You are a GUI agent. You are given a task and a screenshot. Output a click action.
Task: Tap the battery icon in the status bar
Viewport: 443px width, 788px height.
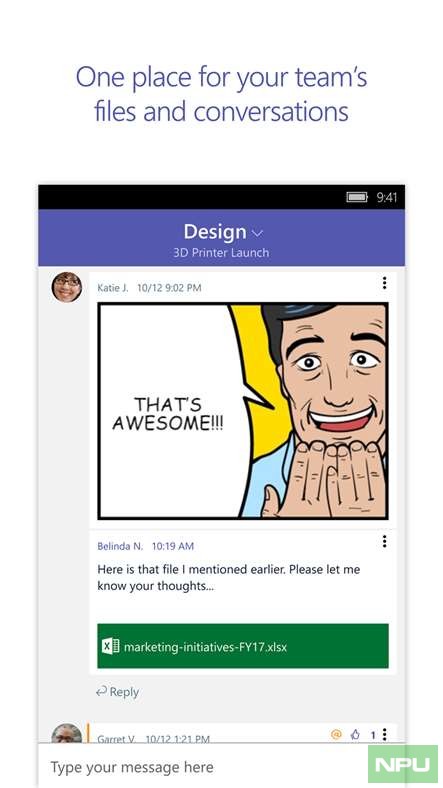(x=357, y=198)
